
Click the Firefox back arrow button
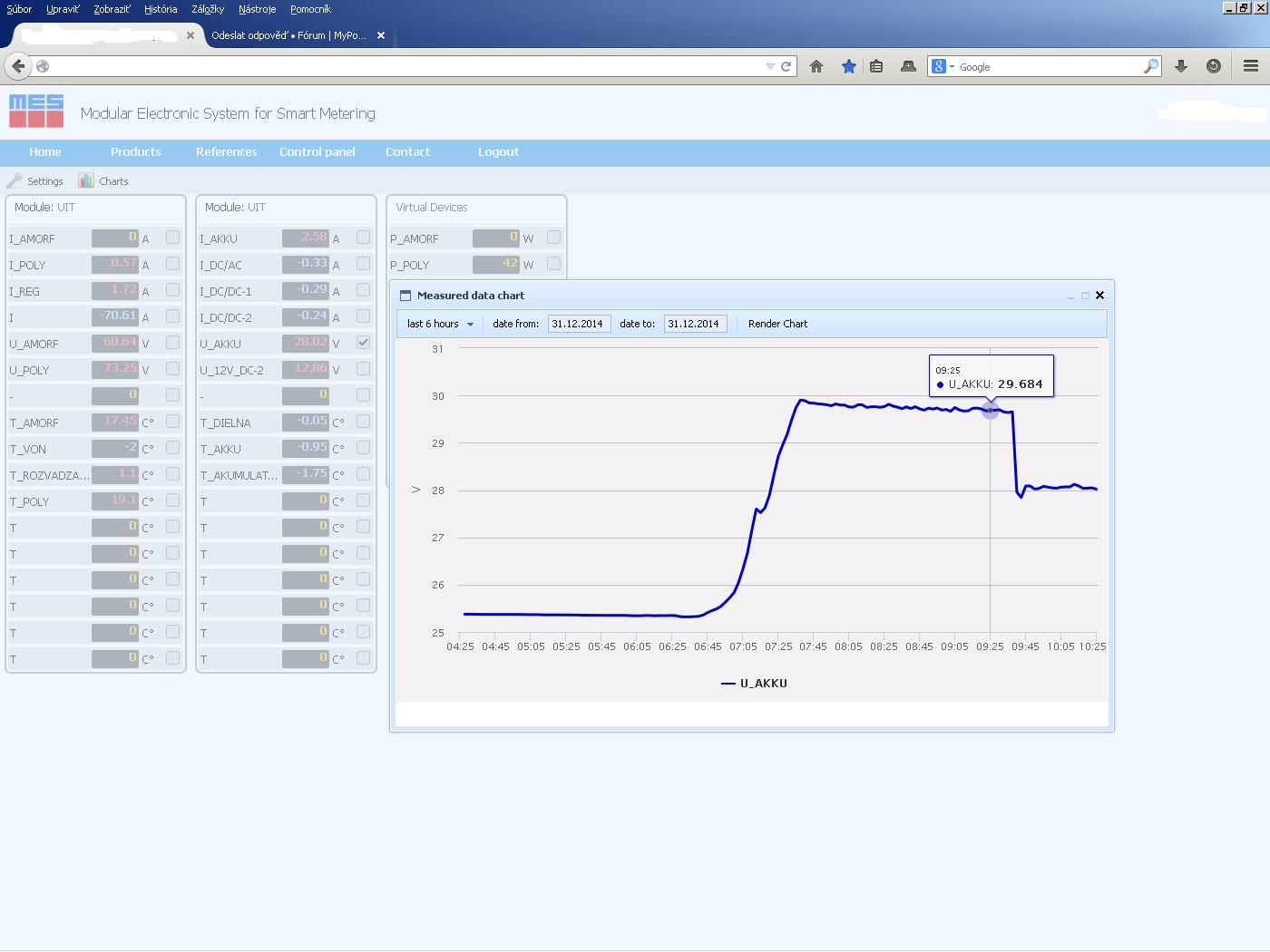(x=18, y=66)
